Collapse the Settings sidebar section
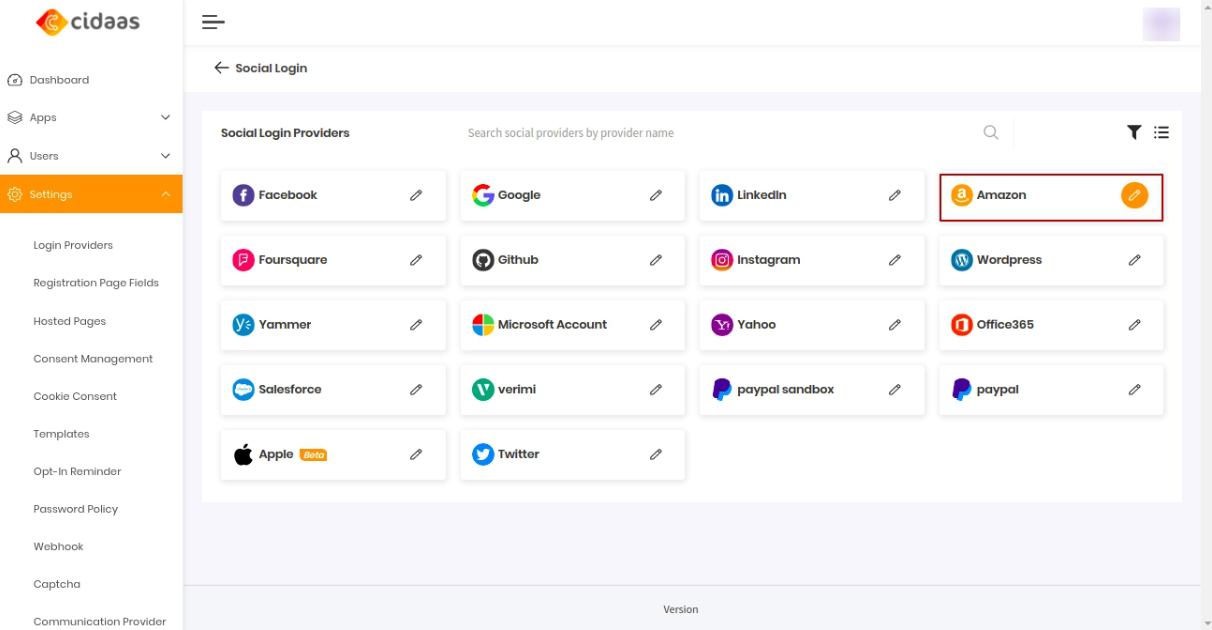Image resolution: width=1212 pixels, height=630 pixels. tap(165, 194)
